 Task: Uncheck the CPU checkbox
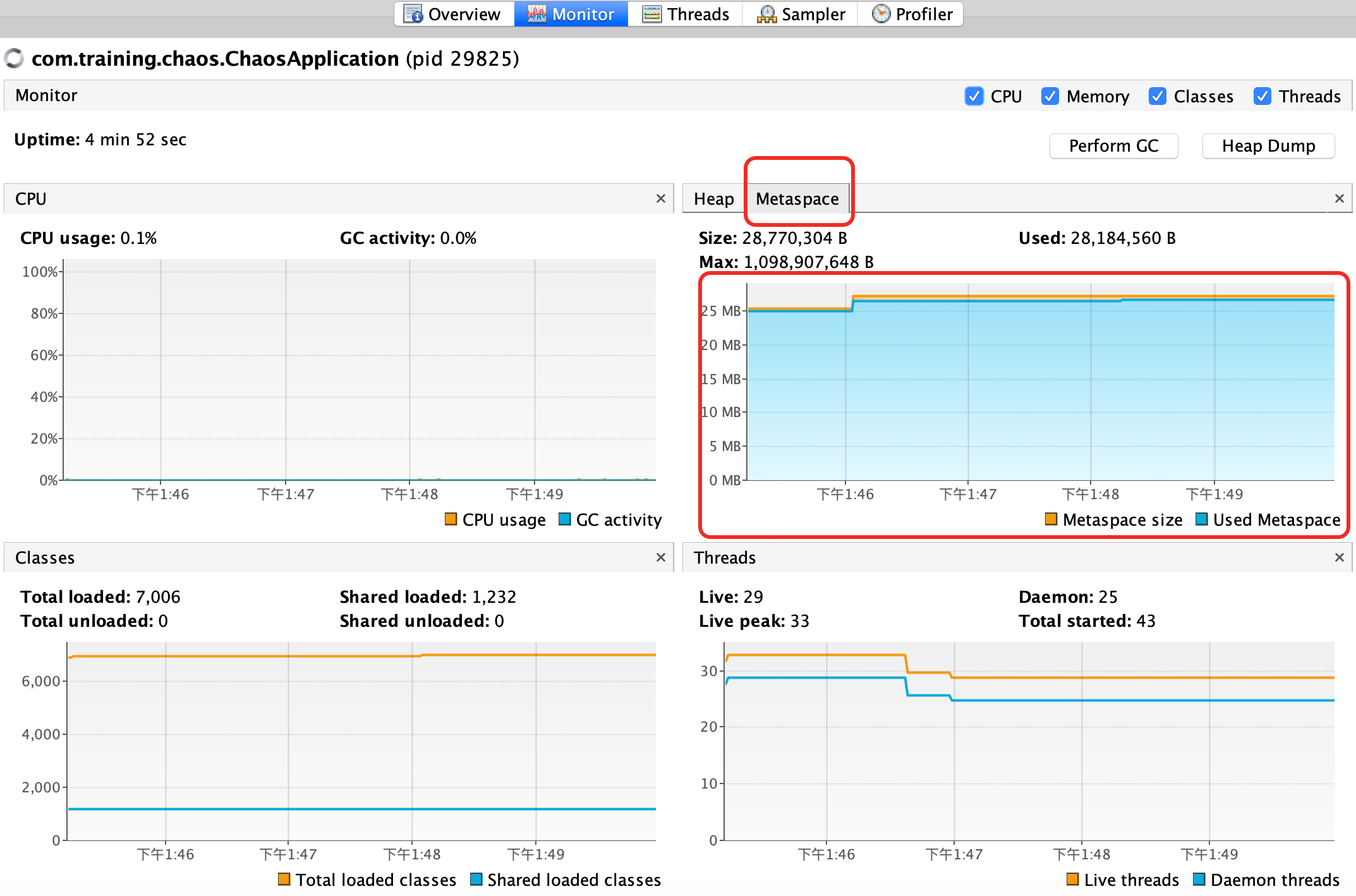(974, 96)
